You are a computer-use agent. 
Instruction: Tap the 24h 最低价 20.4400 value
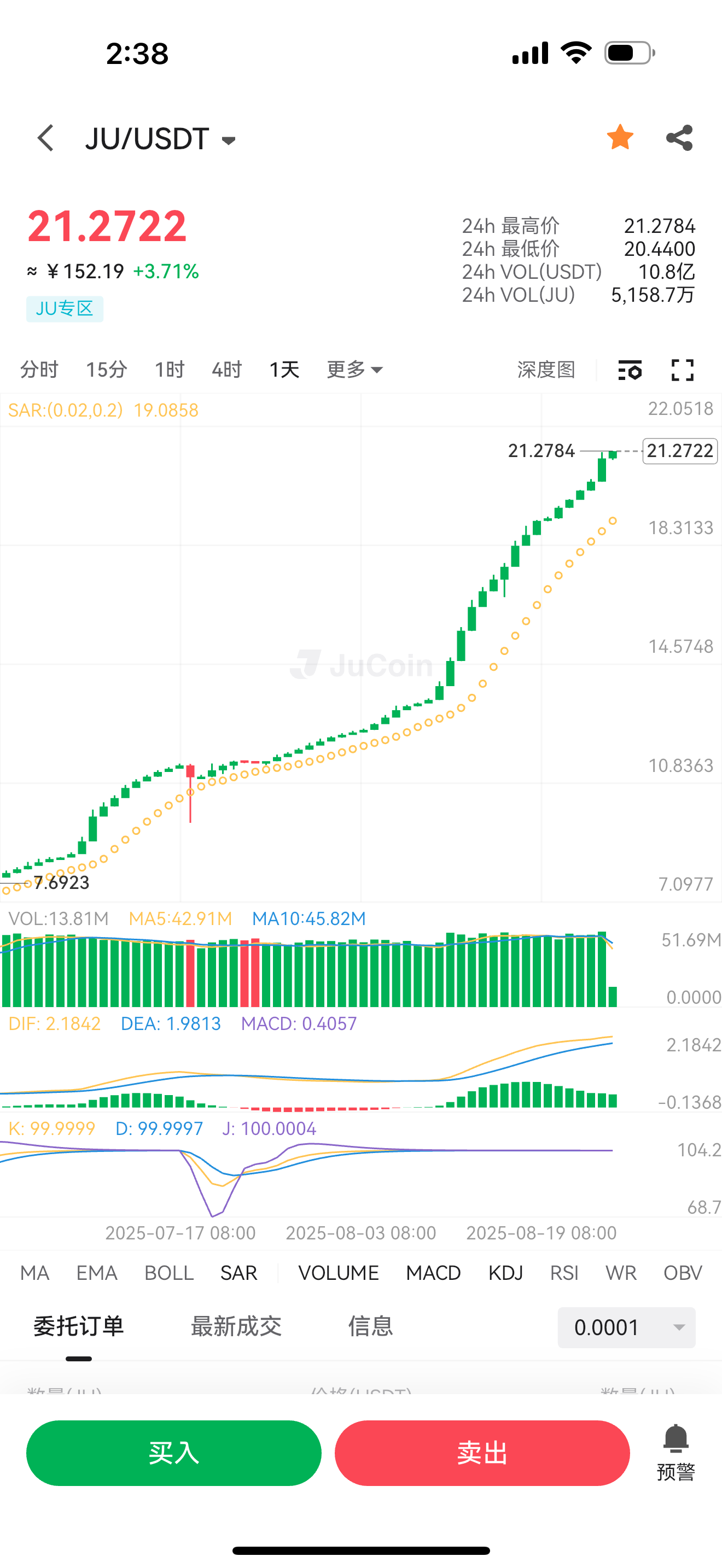click(659, 249)
